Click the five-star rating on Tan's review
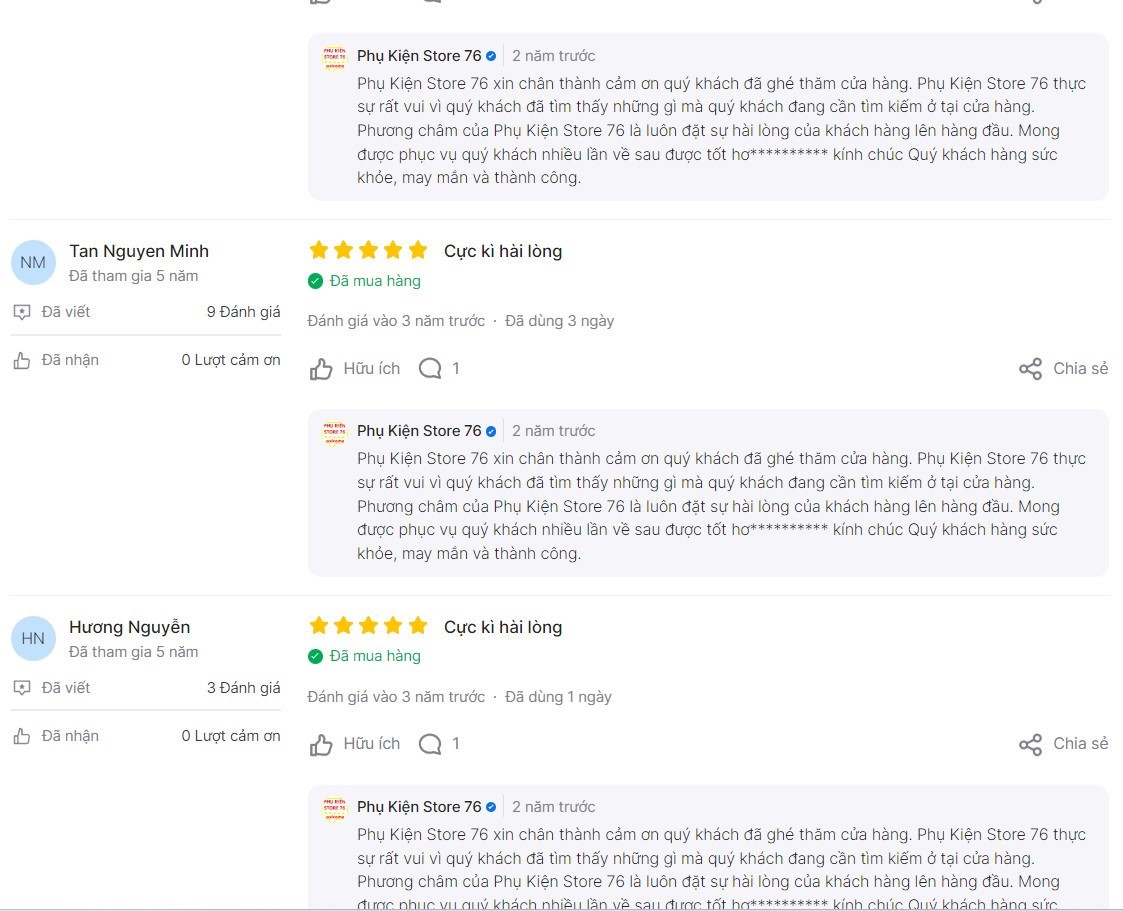This screenshot has height=911, width=1123. pyautogui.click(x=368, y=250)
